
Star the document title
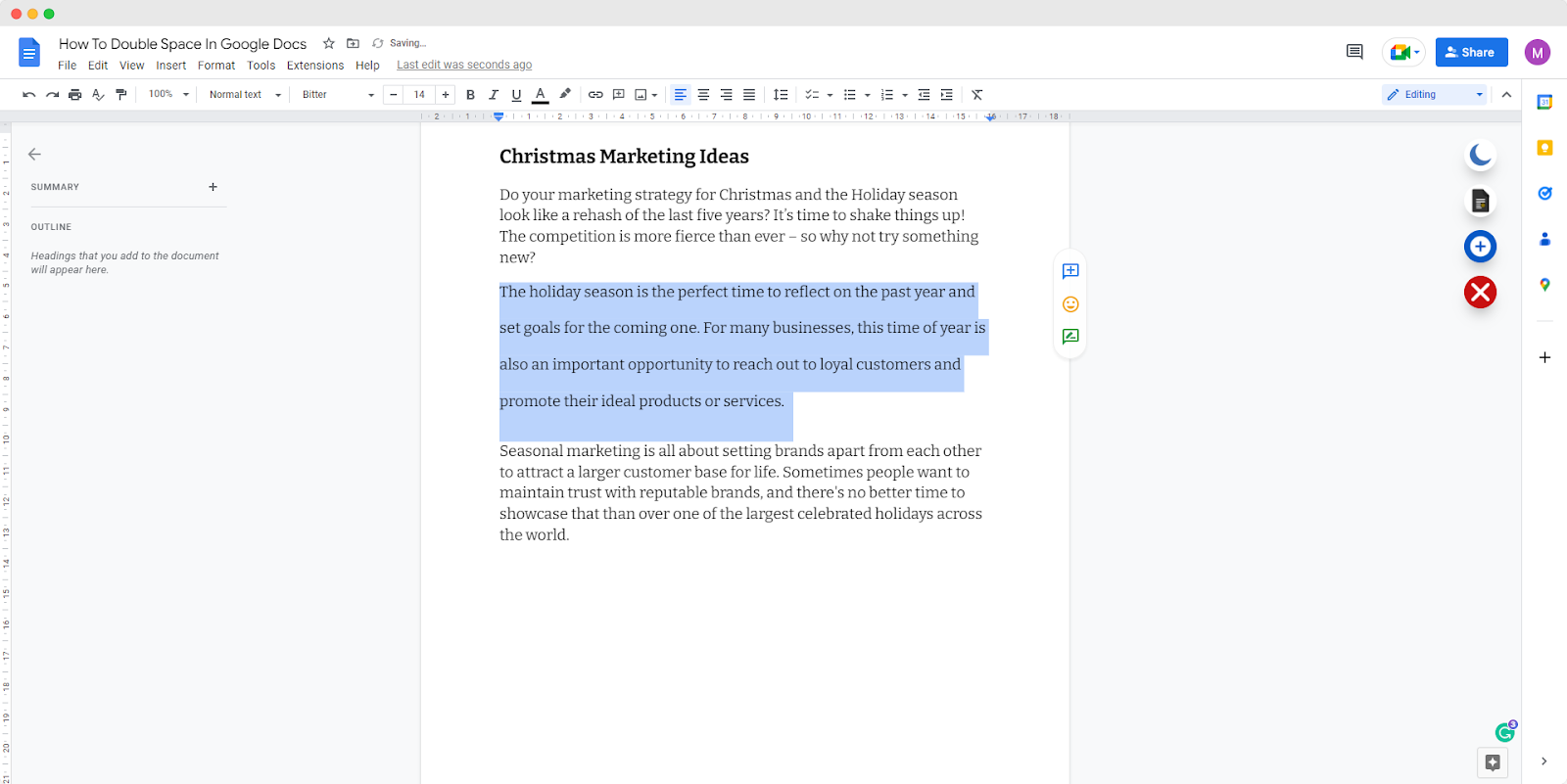329,43
